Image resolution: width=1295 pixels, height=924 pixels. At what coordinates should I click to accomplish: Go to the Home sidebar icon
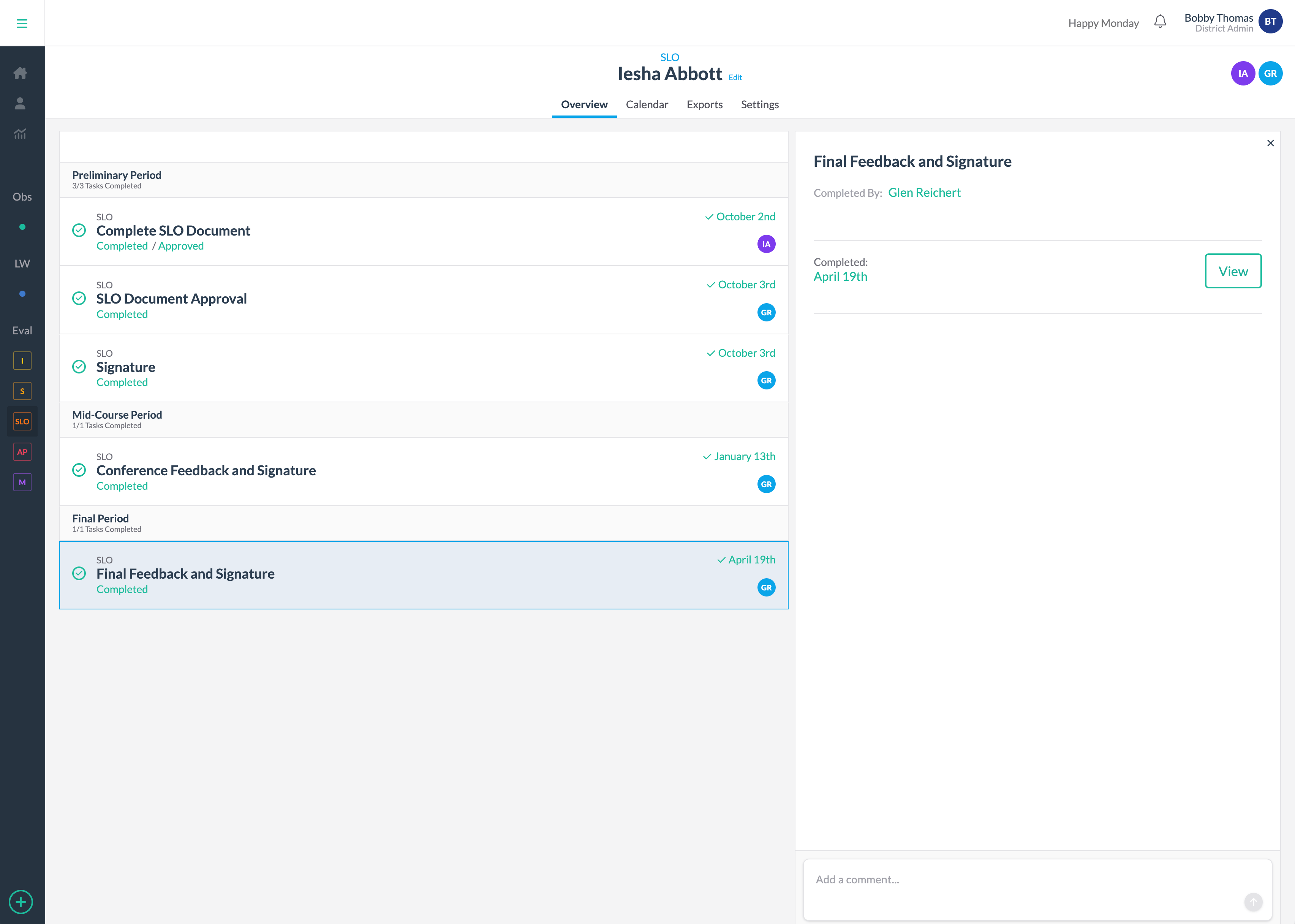point(21,73)
